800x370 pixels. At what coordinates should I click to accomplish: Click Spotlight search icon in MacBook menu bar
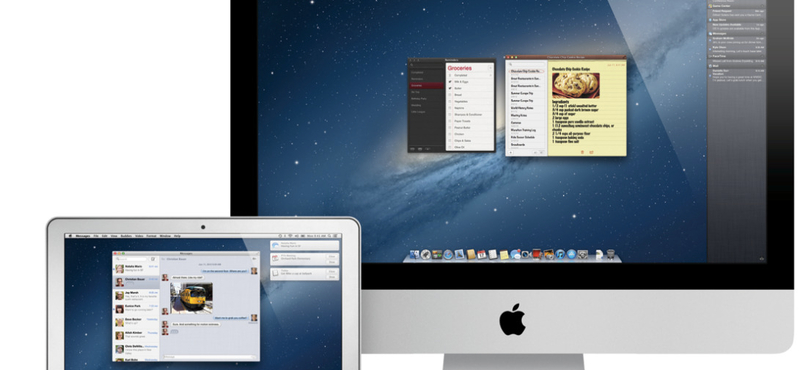(329, 236)
